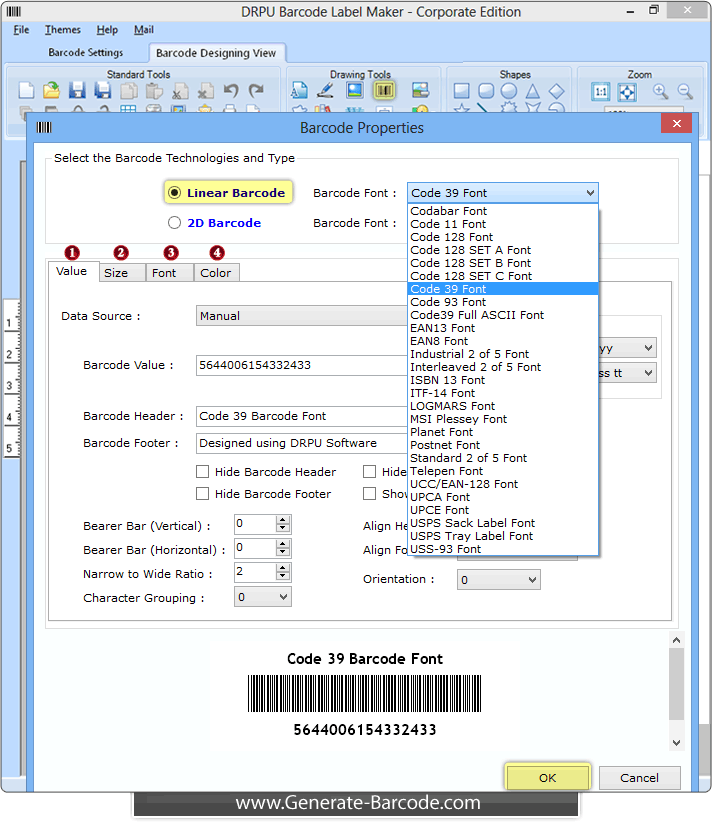Check the Hide Barcode Footer checkbox
Image resolution: width=712 pixels, height=822 pixels.
[x=202, y=494]
